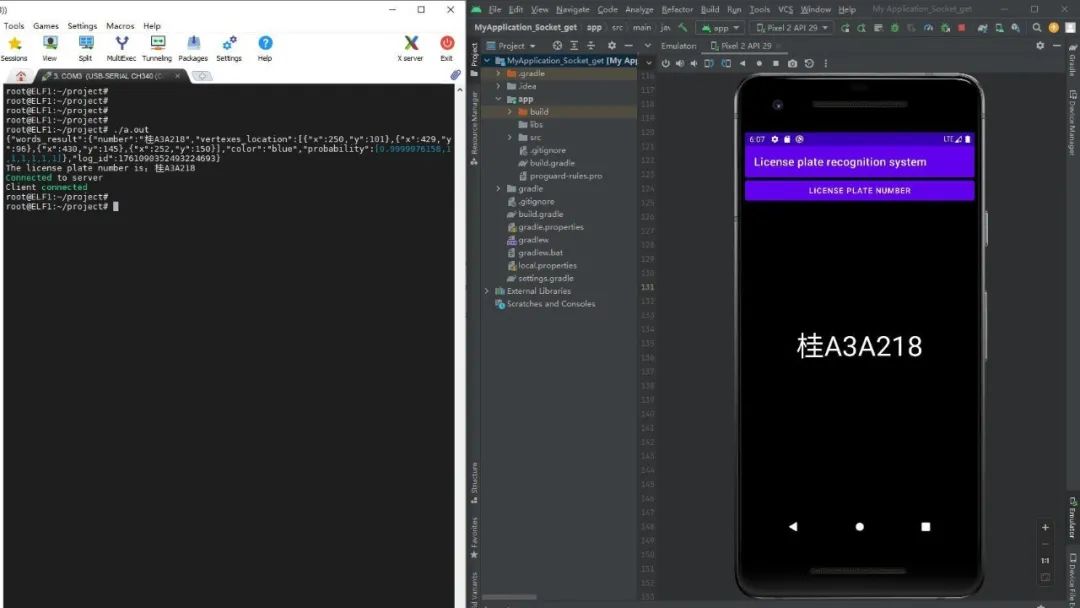Open Pixel 2 API 29 device dropdown

[x=791, y=28]
